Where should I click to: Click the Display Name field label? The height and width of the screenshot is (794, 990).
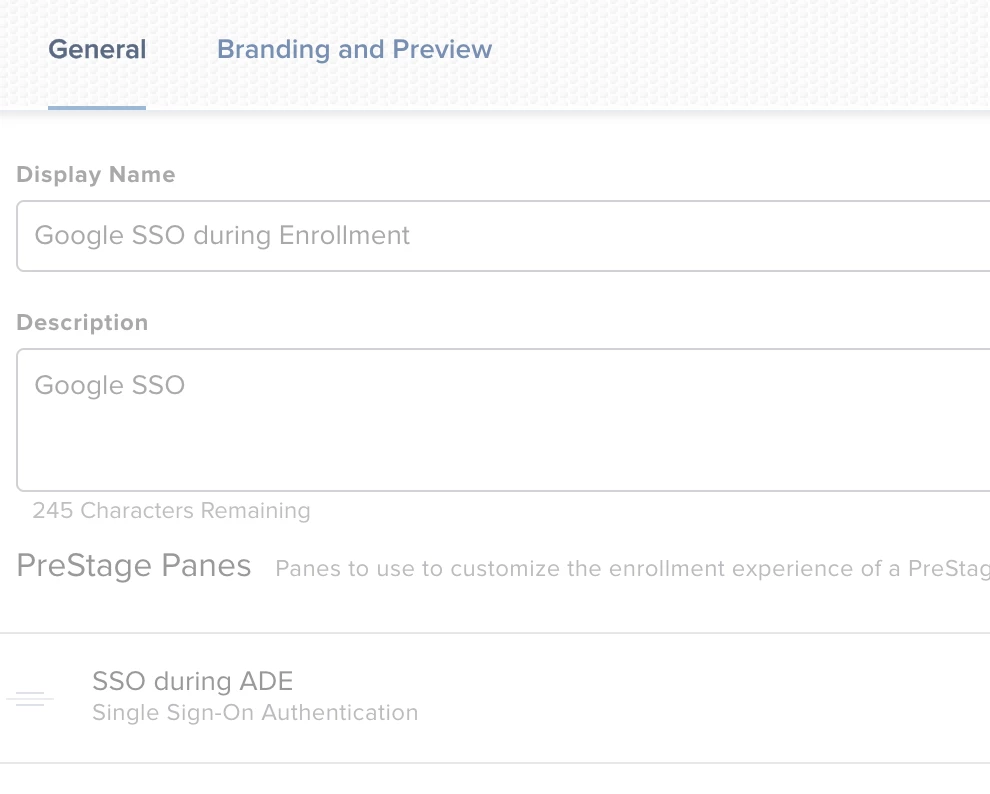95,175
